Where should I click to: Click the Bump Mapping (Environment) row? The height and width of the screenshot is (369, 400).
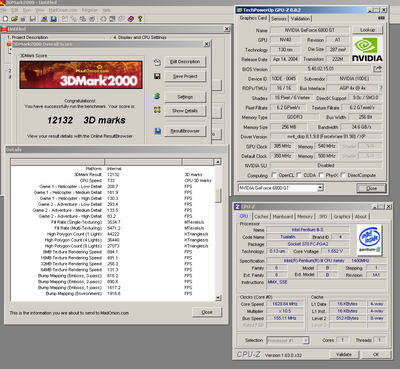point(113,293)
